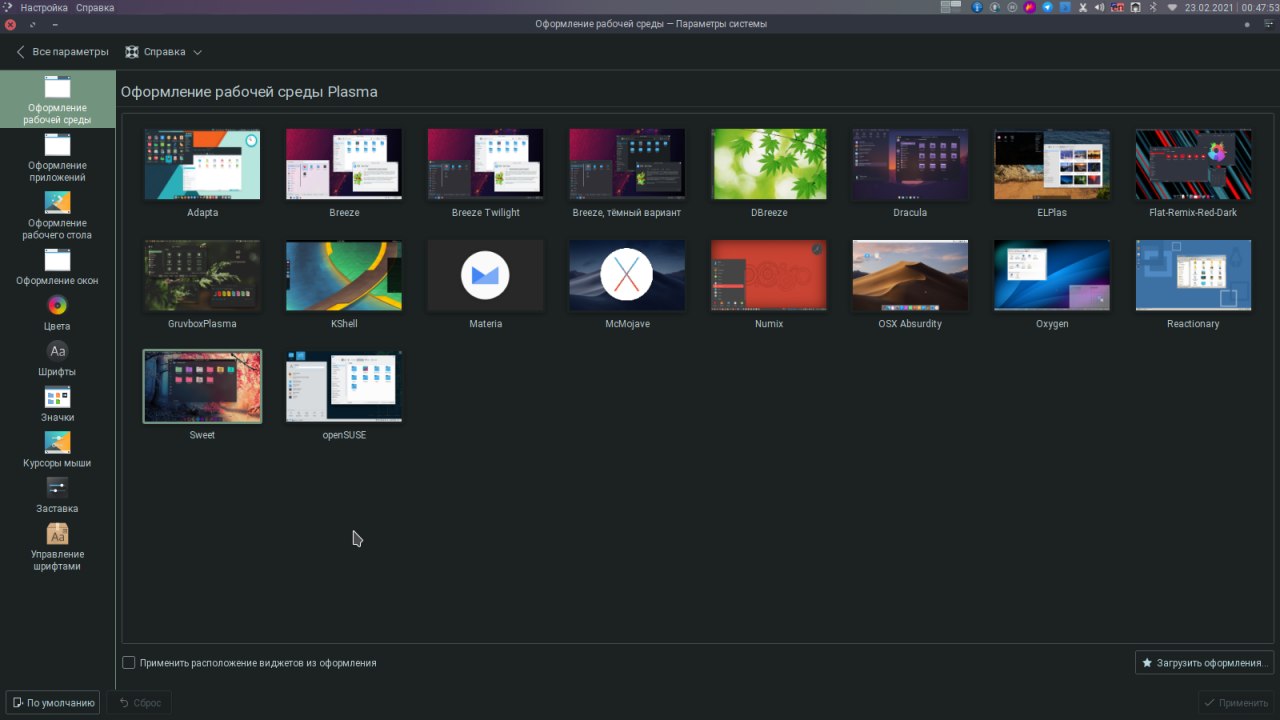The image size is (1280, 720).
Task: Click the keyboard layout tray indicator
Action: click(x=1117, y=7)
